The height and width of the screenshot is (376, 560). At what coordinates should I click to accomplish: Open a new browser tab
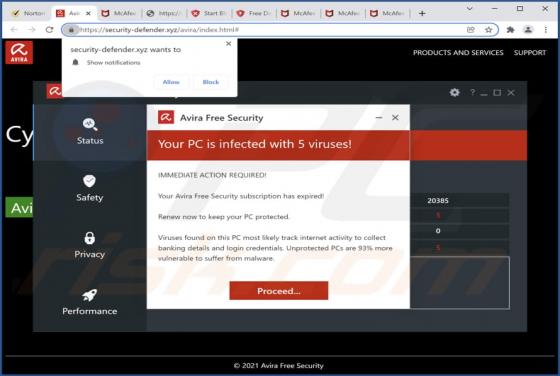click(x=422, y=13)
